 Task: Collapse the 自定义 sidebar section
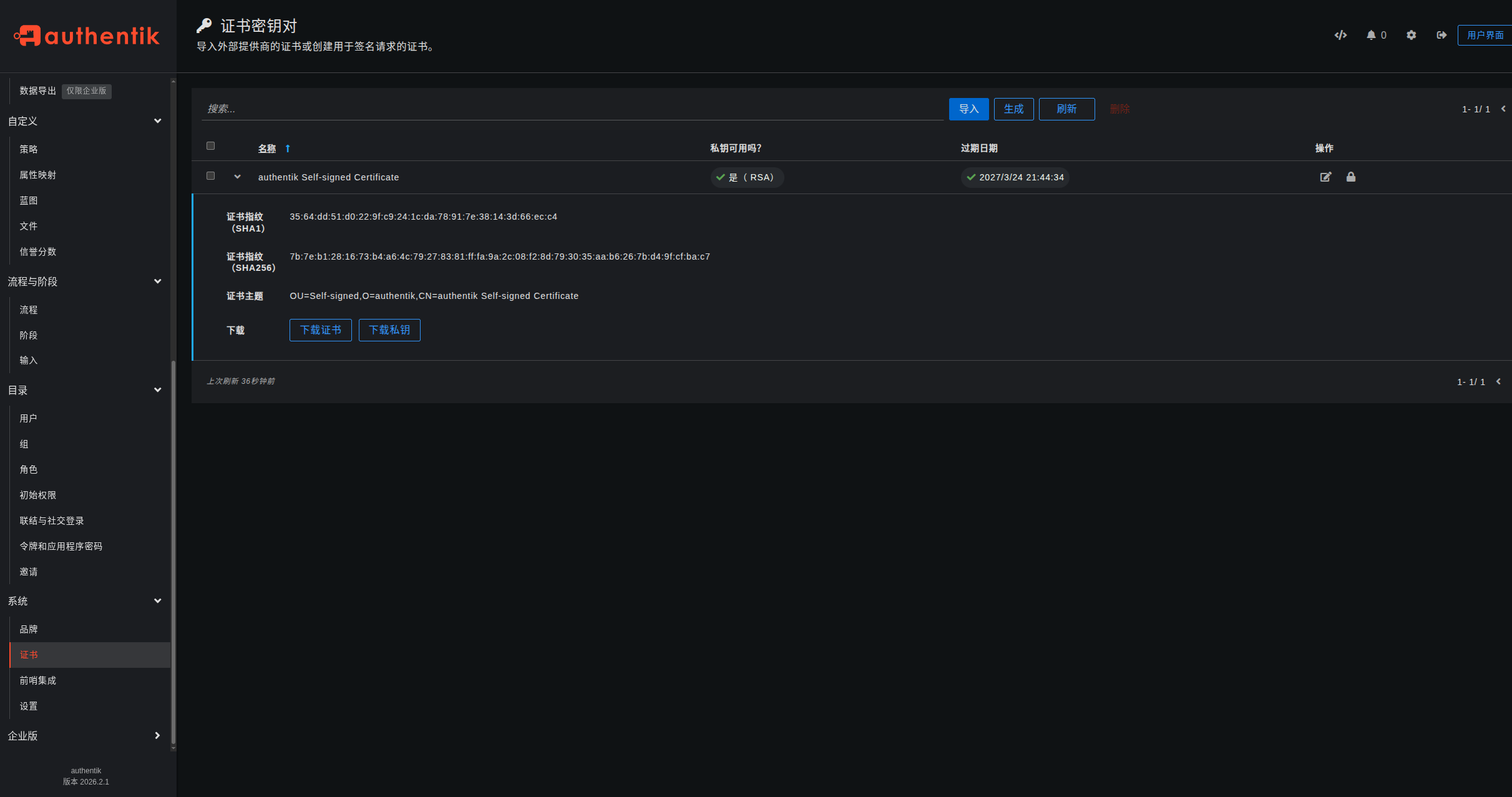(157, 121)
